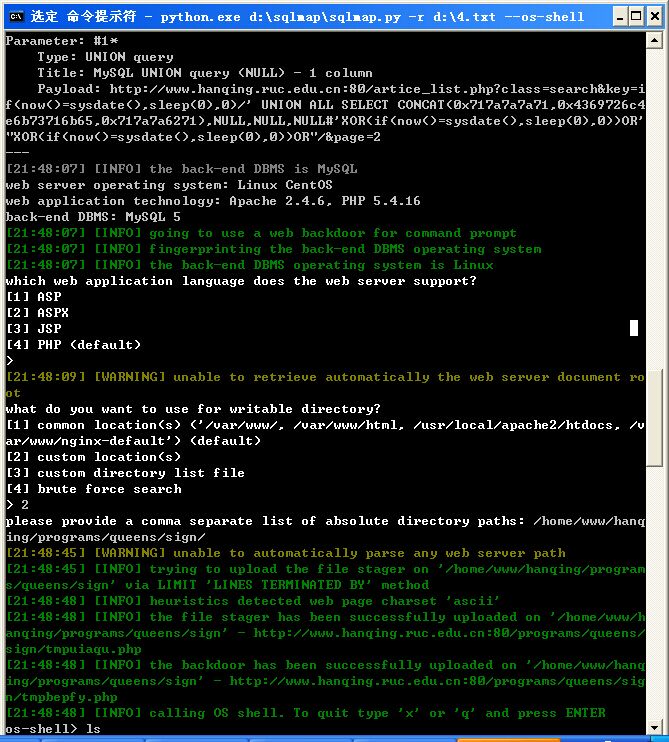
Task: Click the WARNING 'unable to retrieve automatically' line
Action: (x=325, y=377)
